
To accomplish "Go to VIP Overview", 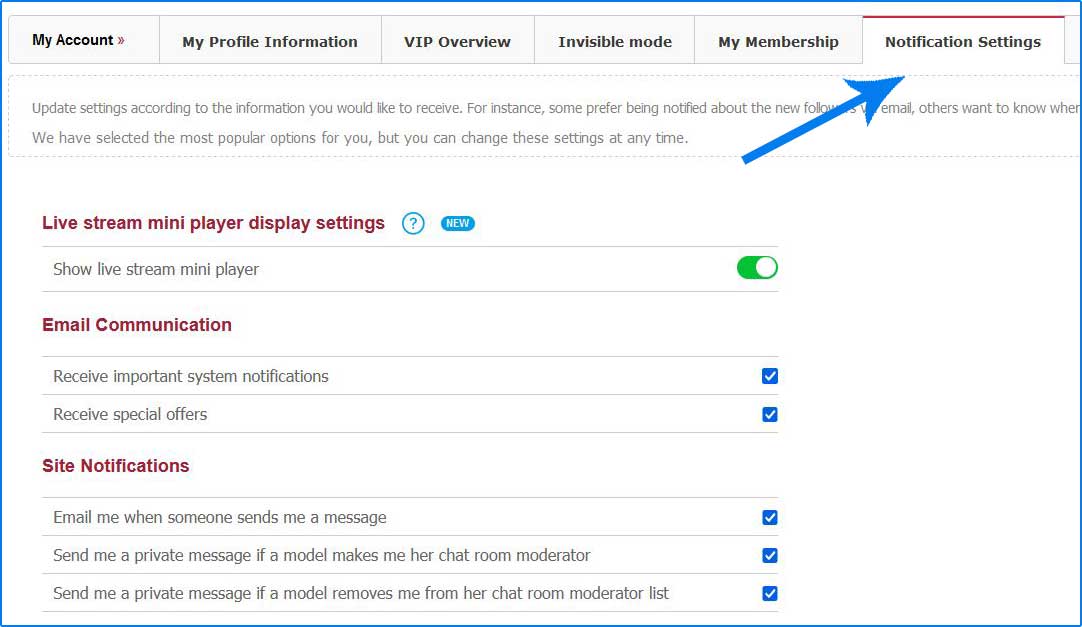I will tap(457, 41).
